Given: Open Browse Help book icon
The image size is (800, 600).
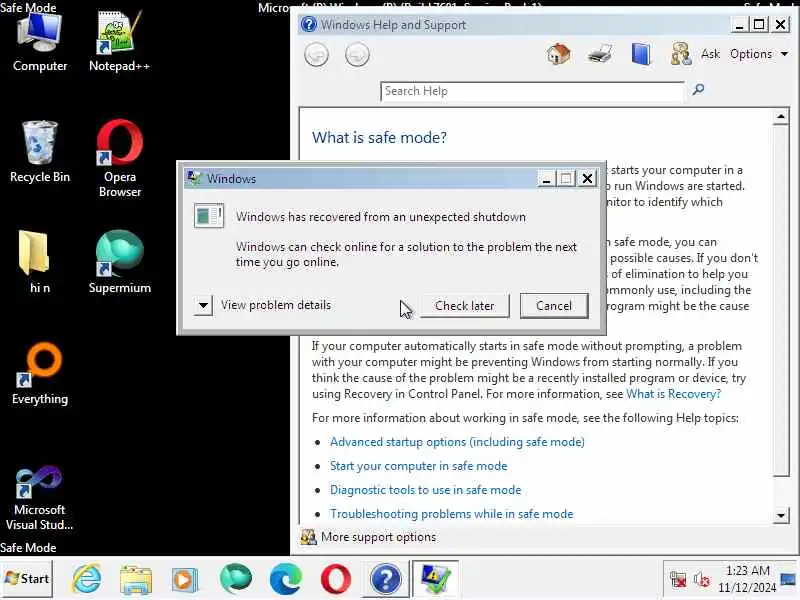Looking at the screenshot, I should 641,54.
